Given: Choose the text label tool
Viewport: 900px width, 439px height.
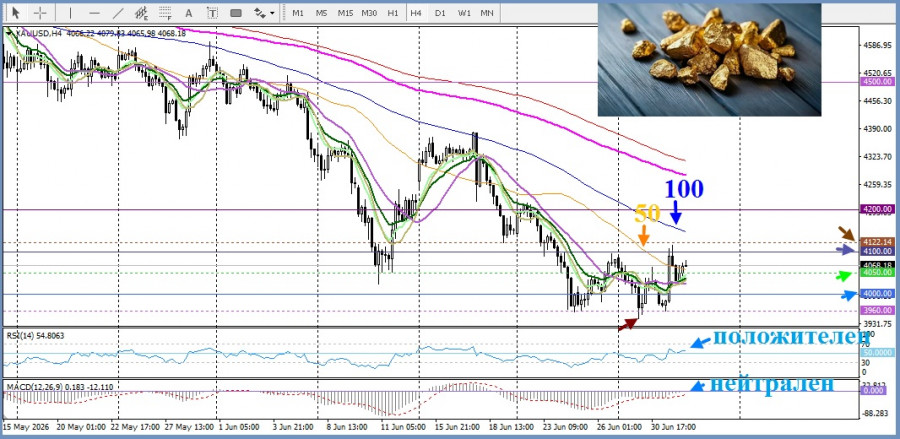Looking at the screenshot, I should [x=213, y=13].
